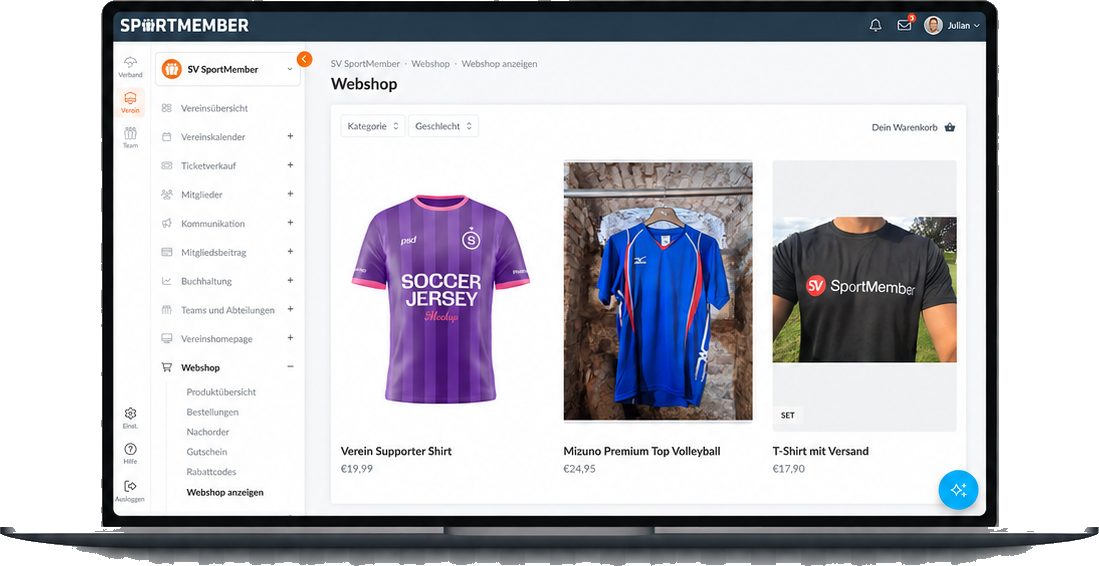Screen dimensions: 1099x566
Task: Open Vereinskalender menu item
Action: coord(213,137)
